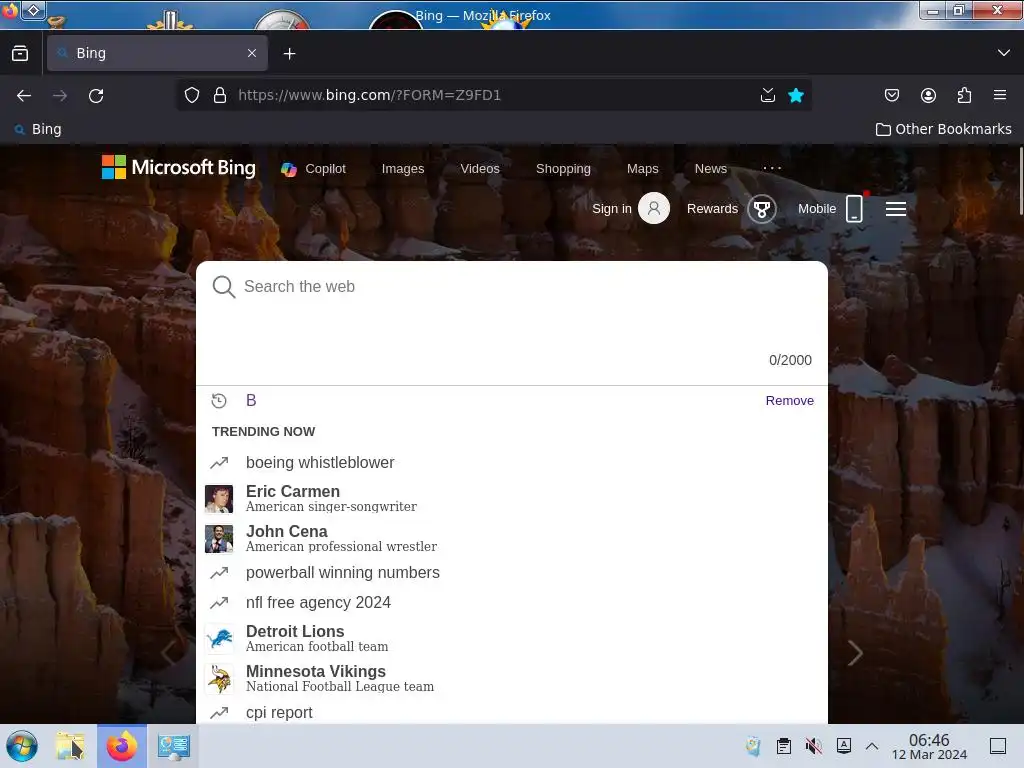Click the Mobile text link
The image size is (1024, 768).
click(x=816, y=209)
